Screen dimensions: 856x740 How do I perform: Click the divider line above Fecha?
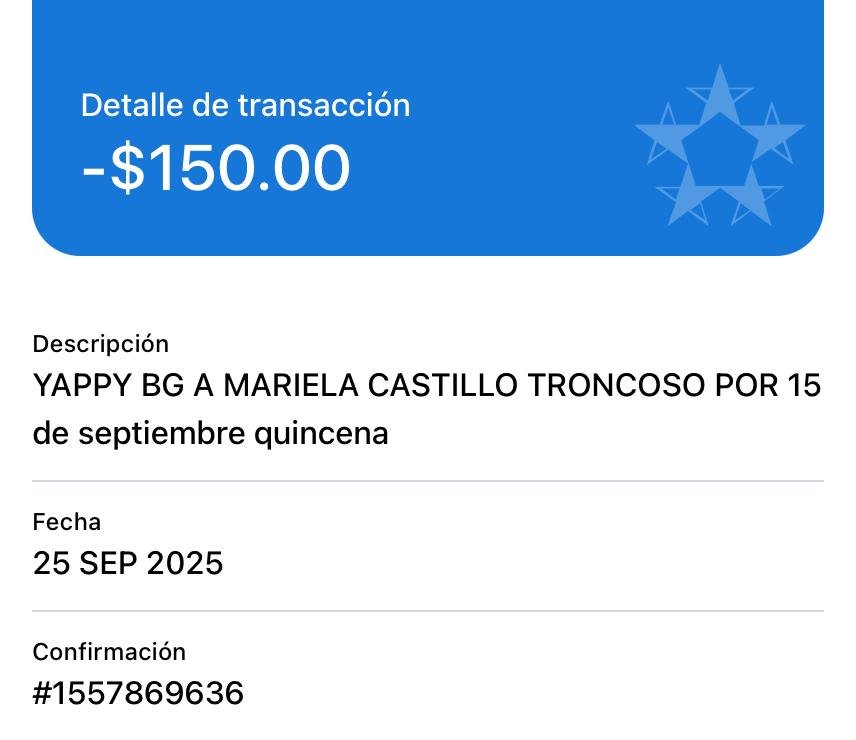pos(428,481)
